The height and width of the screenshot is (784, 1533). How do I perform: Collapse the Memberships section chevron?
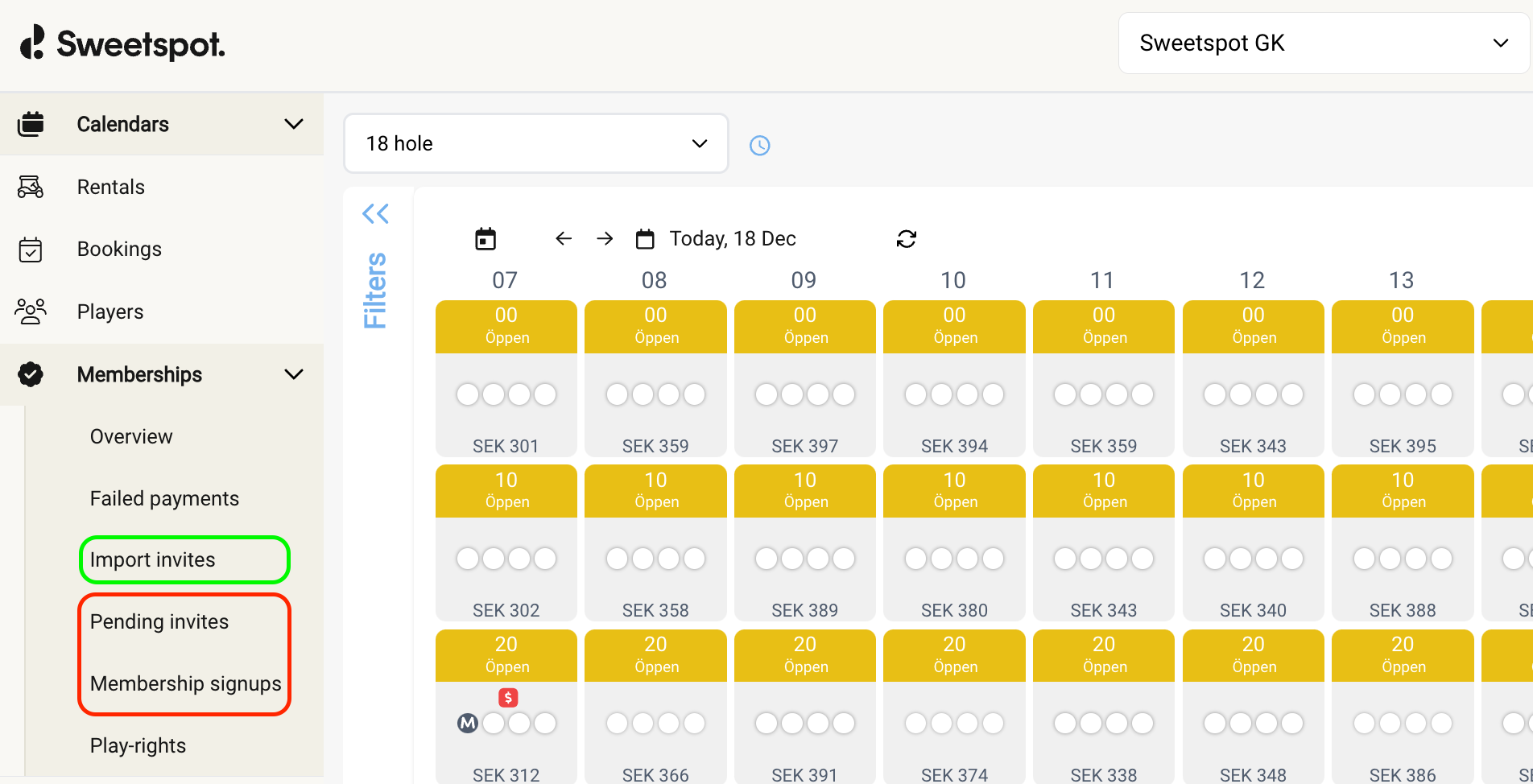point(294,374)
